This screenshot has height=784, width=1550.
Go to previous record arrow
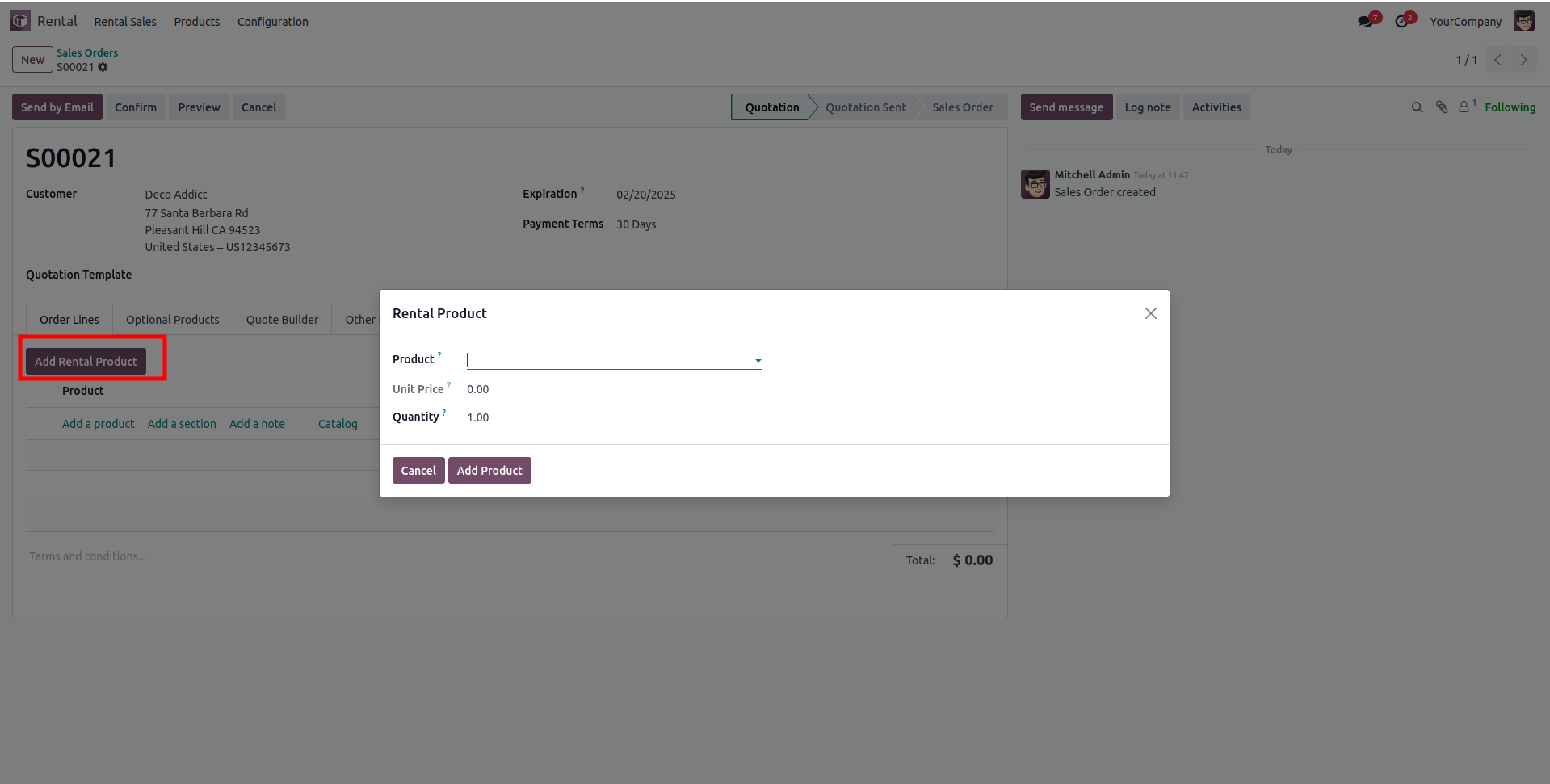click(1498, 60)
